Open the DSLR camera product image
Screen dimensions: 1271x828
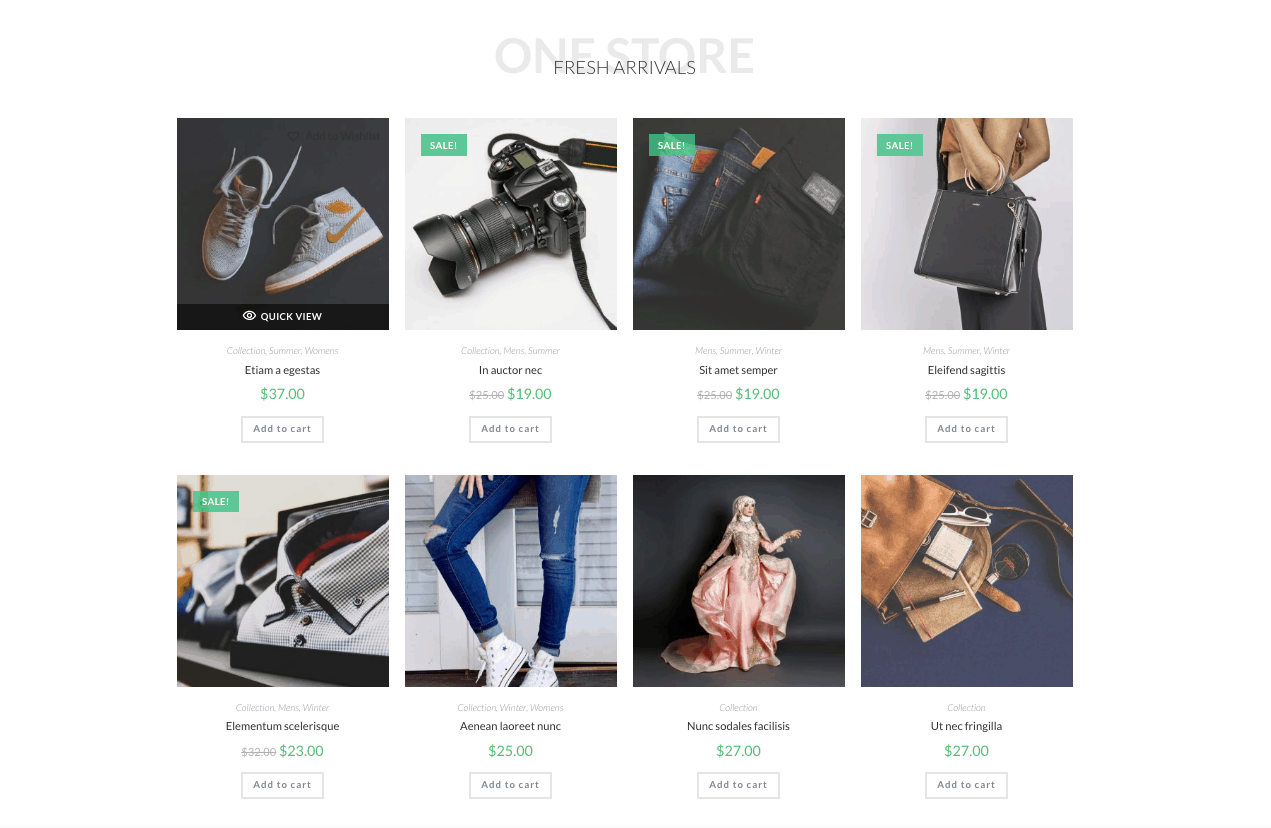point(511,224)
